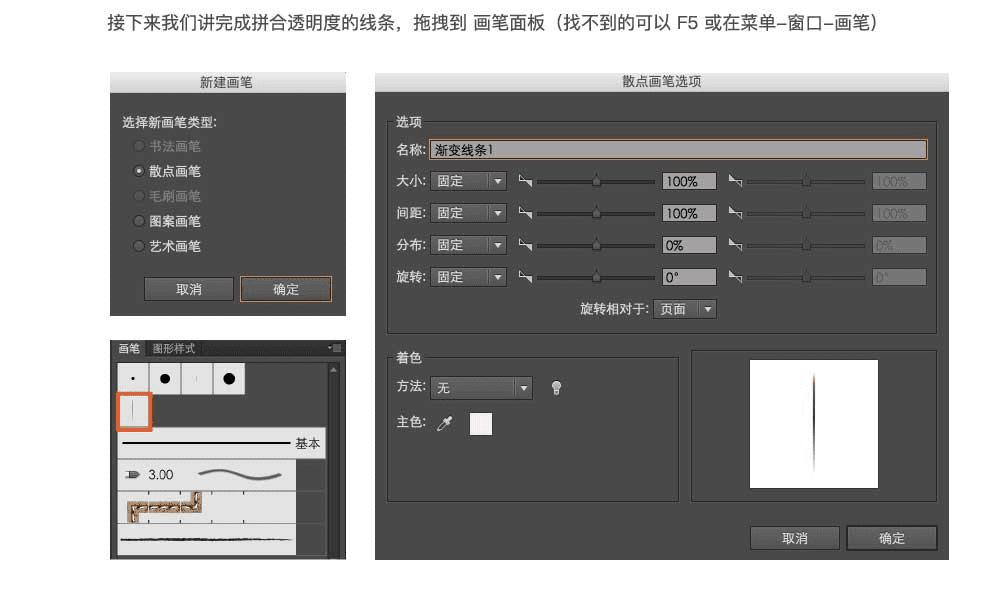1000x594 pixels.
Task: Click brush preview thumbnail
Action: click(x=814, y=424)
